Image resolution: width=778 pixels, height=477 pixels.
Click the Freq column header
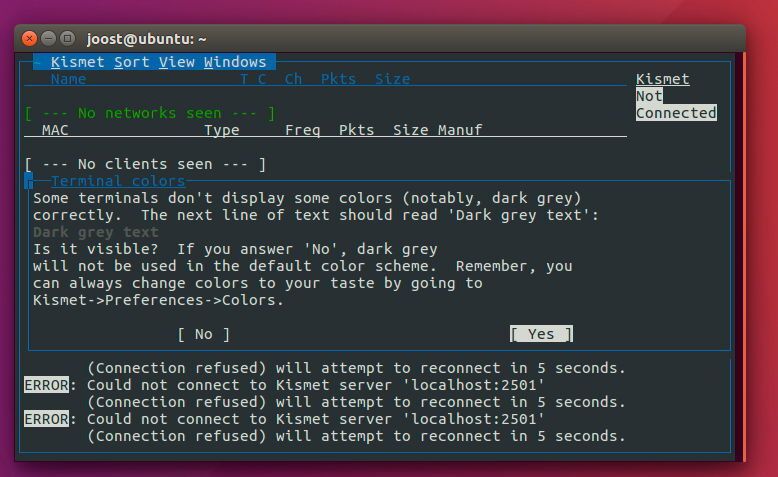(x=303, y=130)
